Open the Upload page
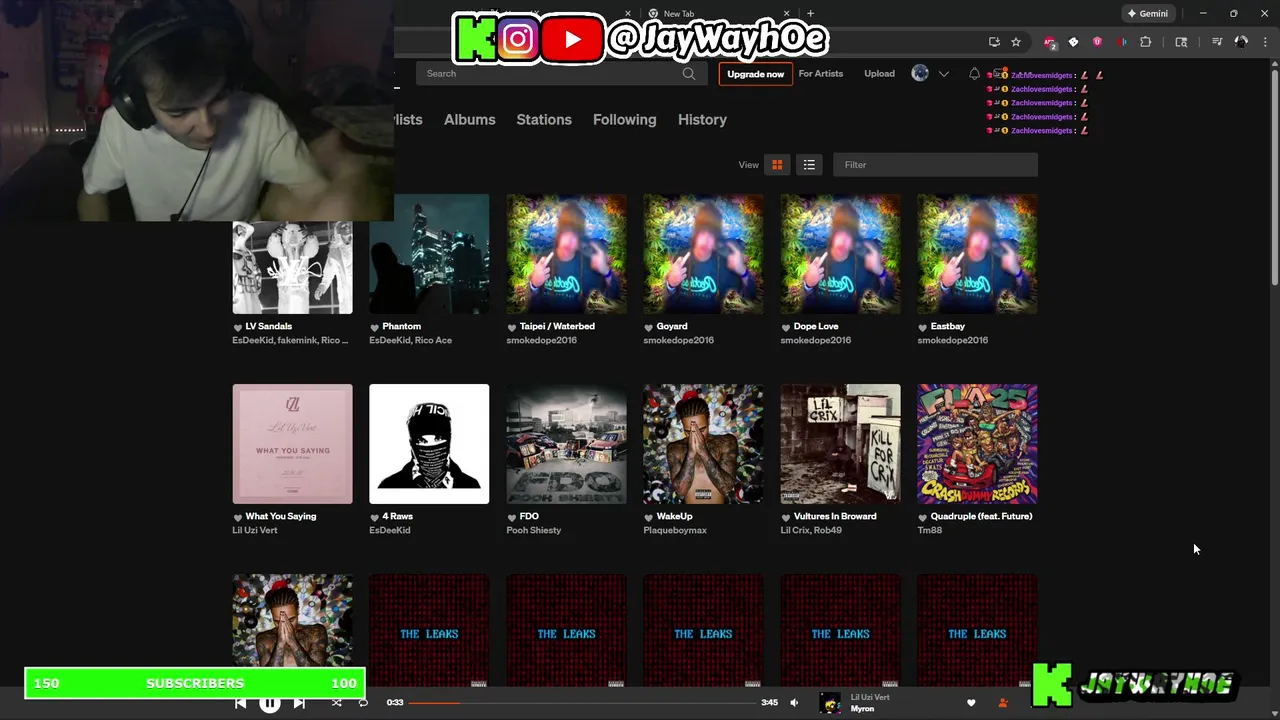The image size is (1280, 720). coord(879,73)
